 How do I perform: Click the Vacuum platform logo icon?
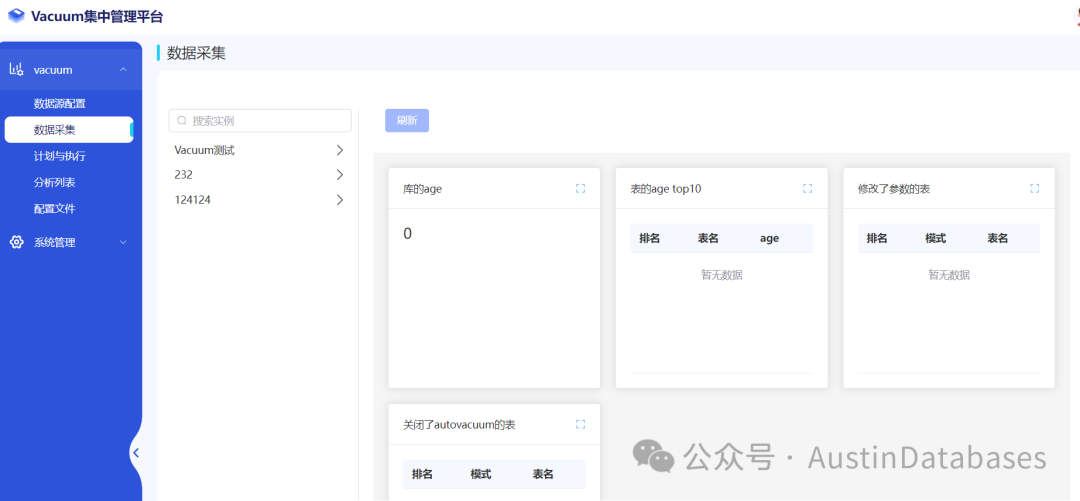point(17,17)
